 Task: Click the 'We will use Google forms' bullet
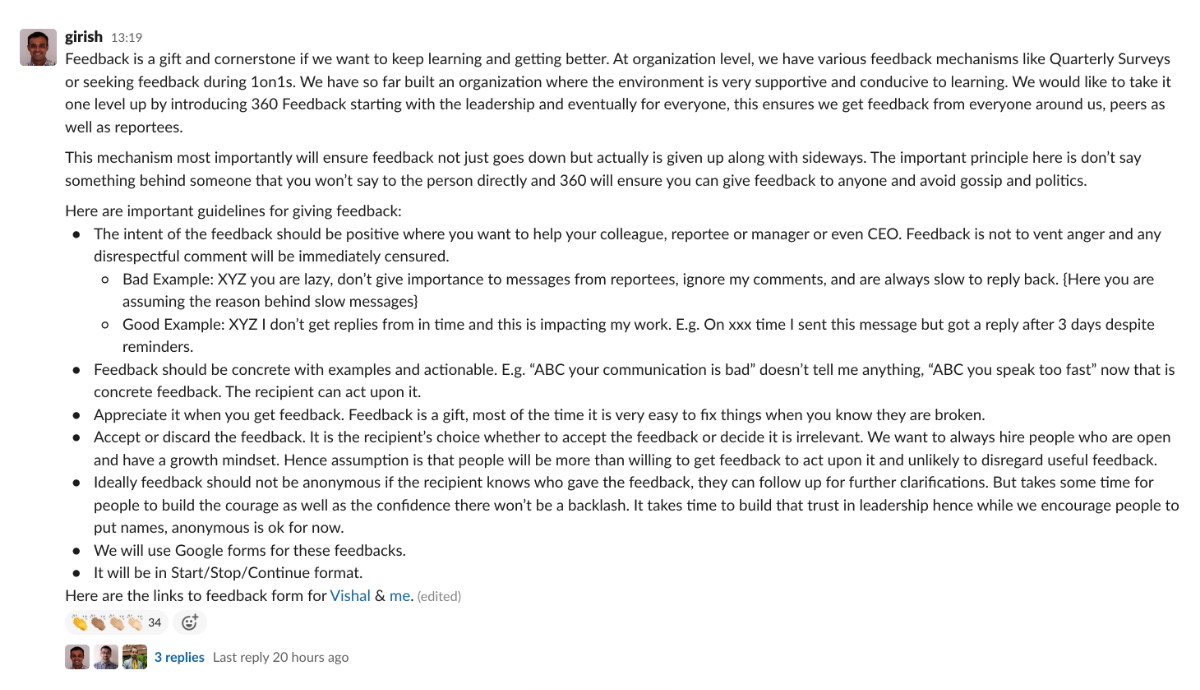point(250,550)
